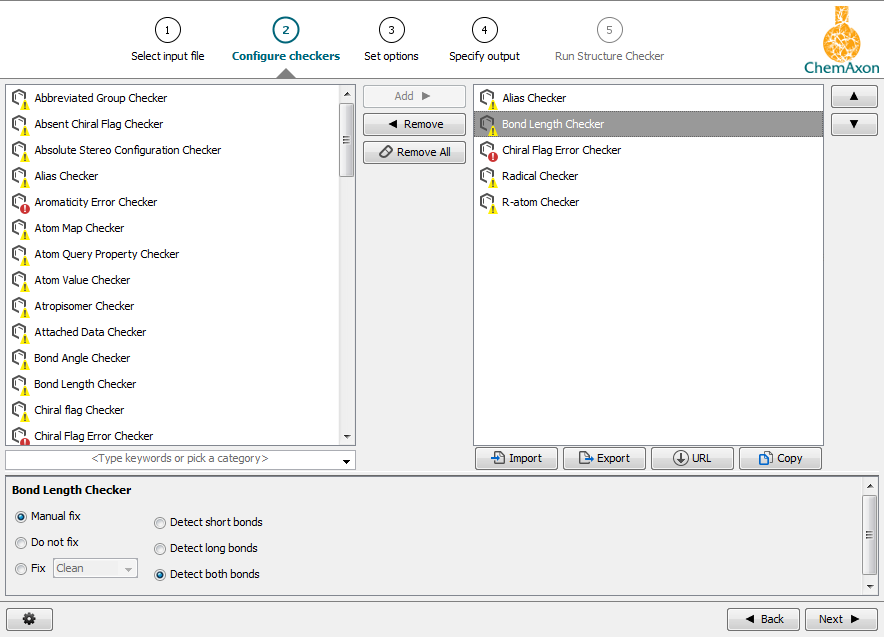Image resolution: width=884 pixels, height=637 pixels.
Task: Click Remove All to clear selected checkers
Action: click(x=414, y=152)
